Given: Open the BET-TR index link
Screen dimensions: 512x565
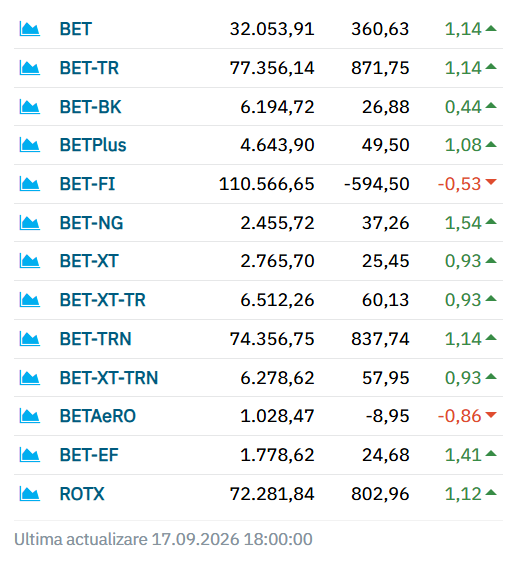Looking at the screenshot, I should [89, 68].
